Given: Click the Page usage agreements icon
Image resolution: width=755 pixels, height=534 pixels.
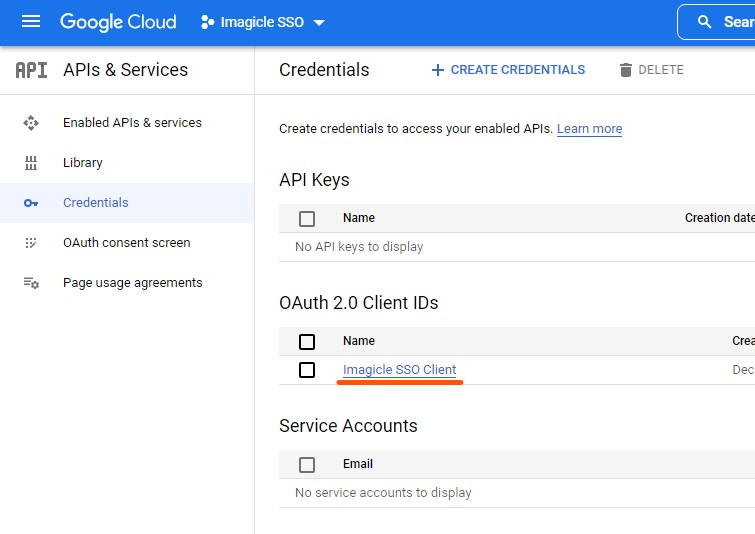Looking at the screenshot, I should point(31,283).
